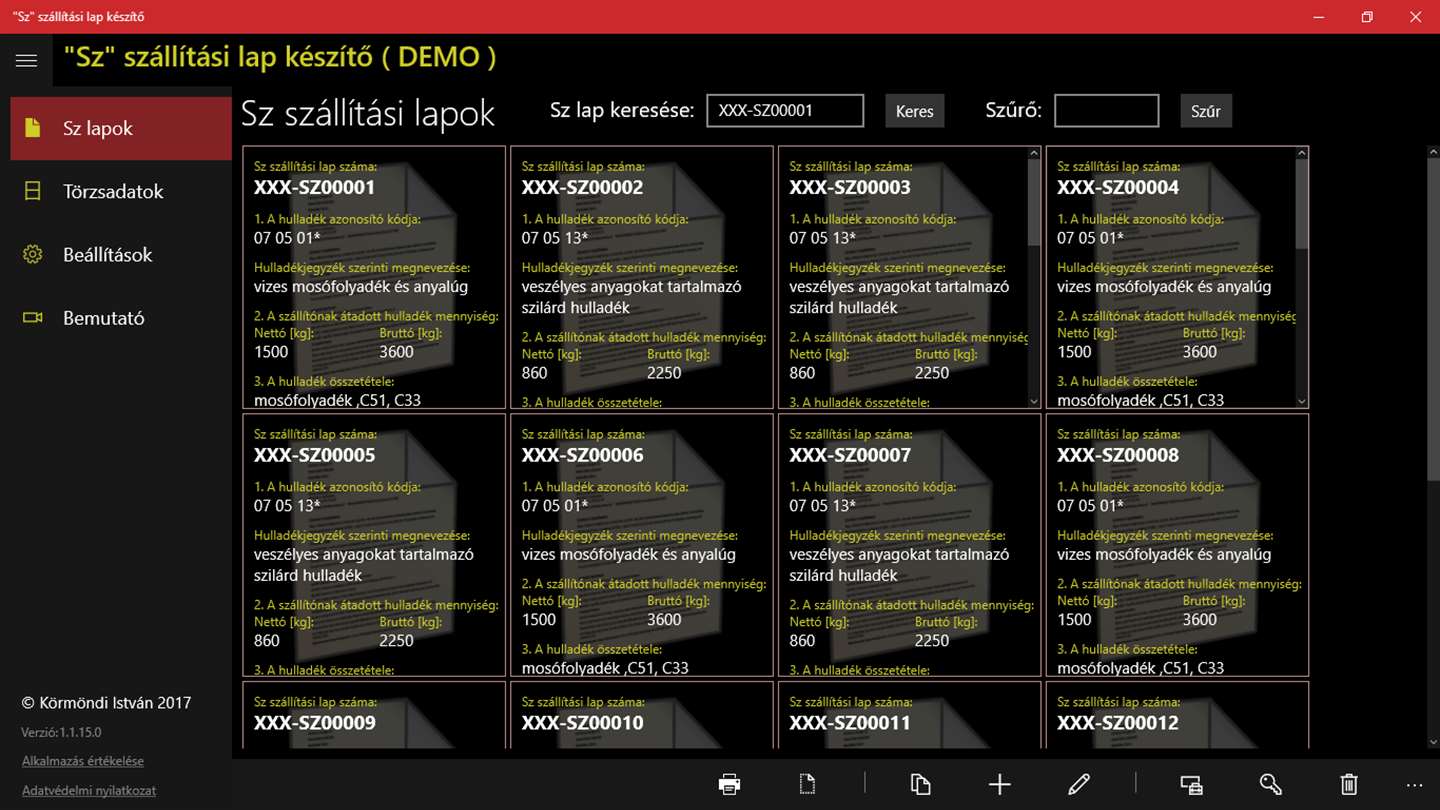Select the XXX-SZ00001 card
This screenshot has width=1440, height=810.
tap(374, 277)
